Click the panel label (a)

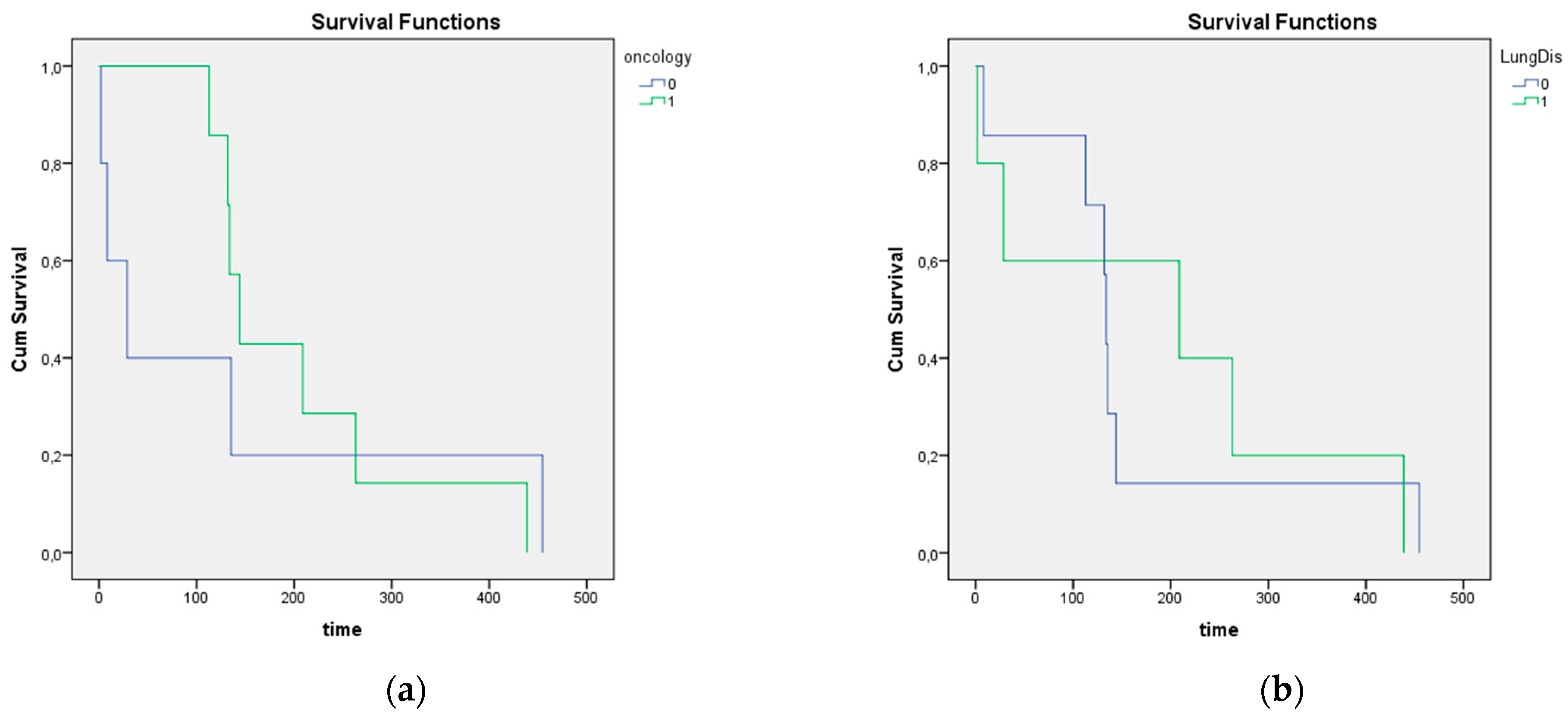click(406, 691)
